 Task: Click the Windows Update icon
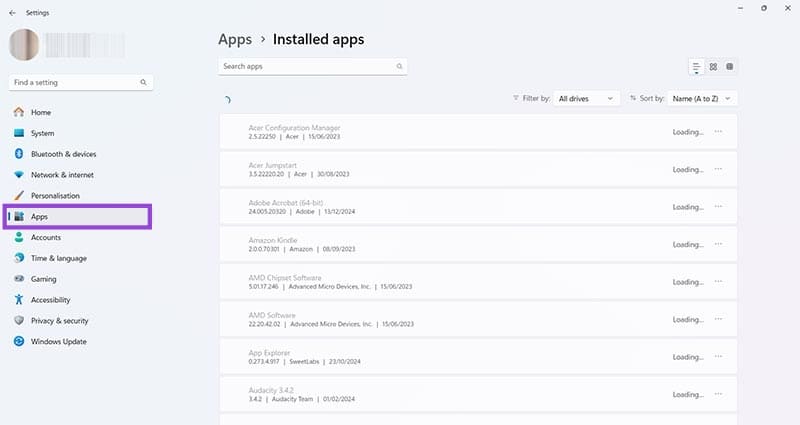(x=19, y=341)
